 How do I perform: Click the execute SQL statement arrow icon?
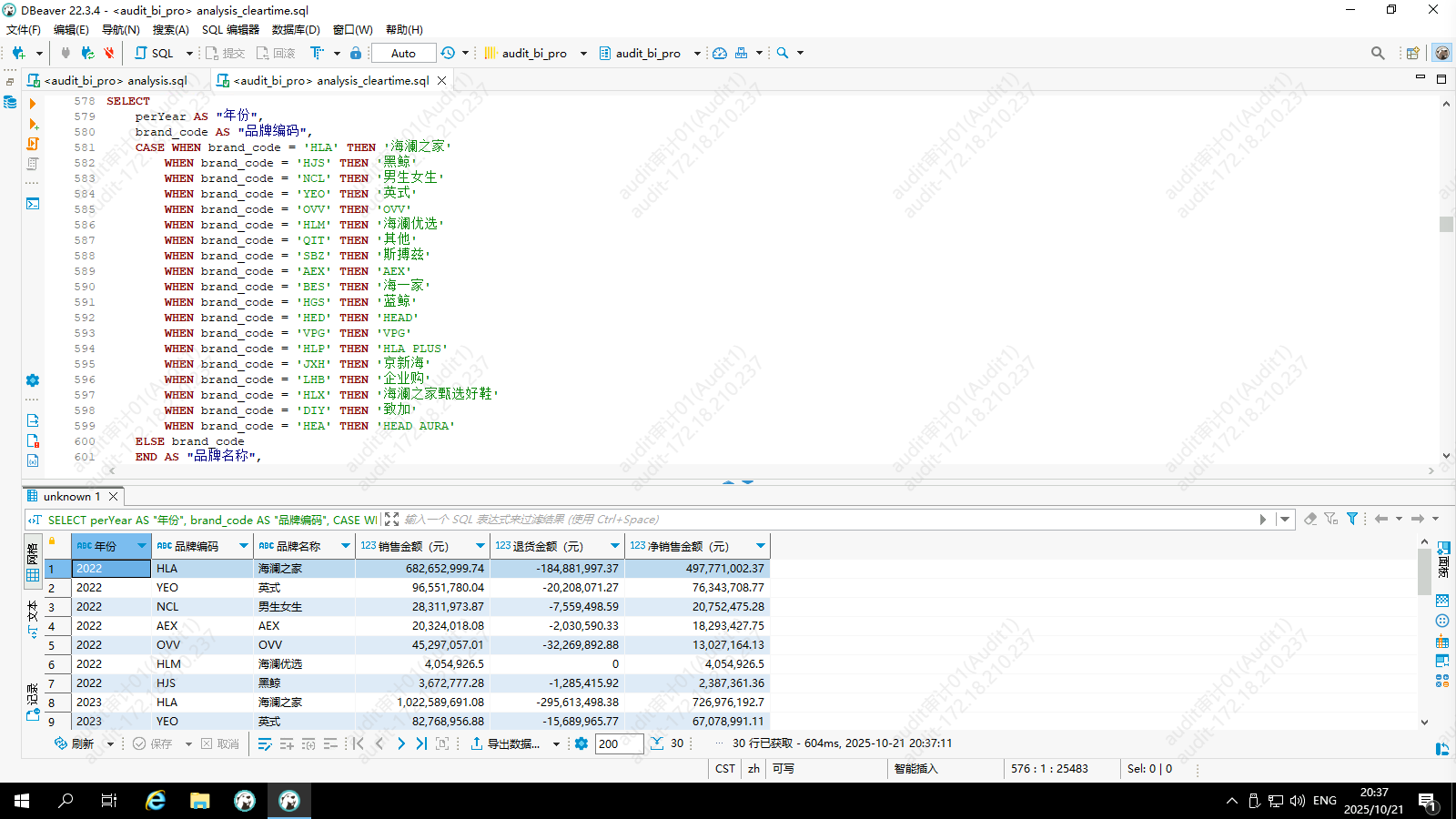34,104
